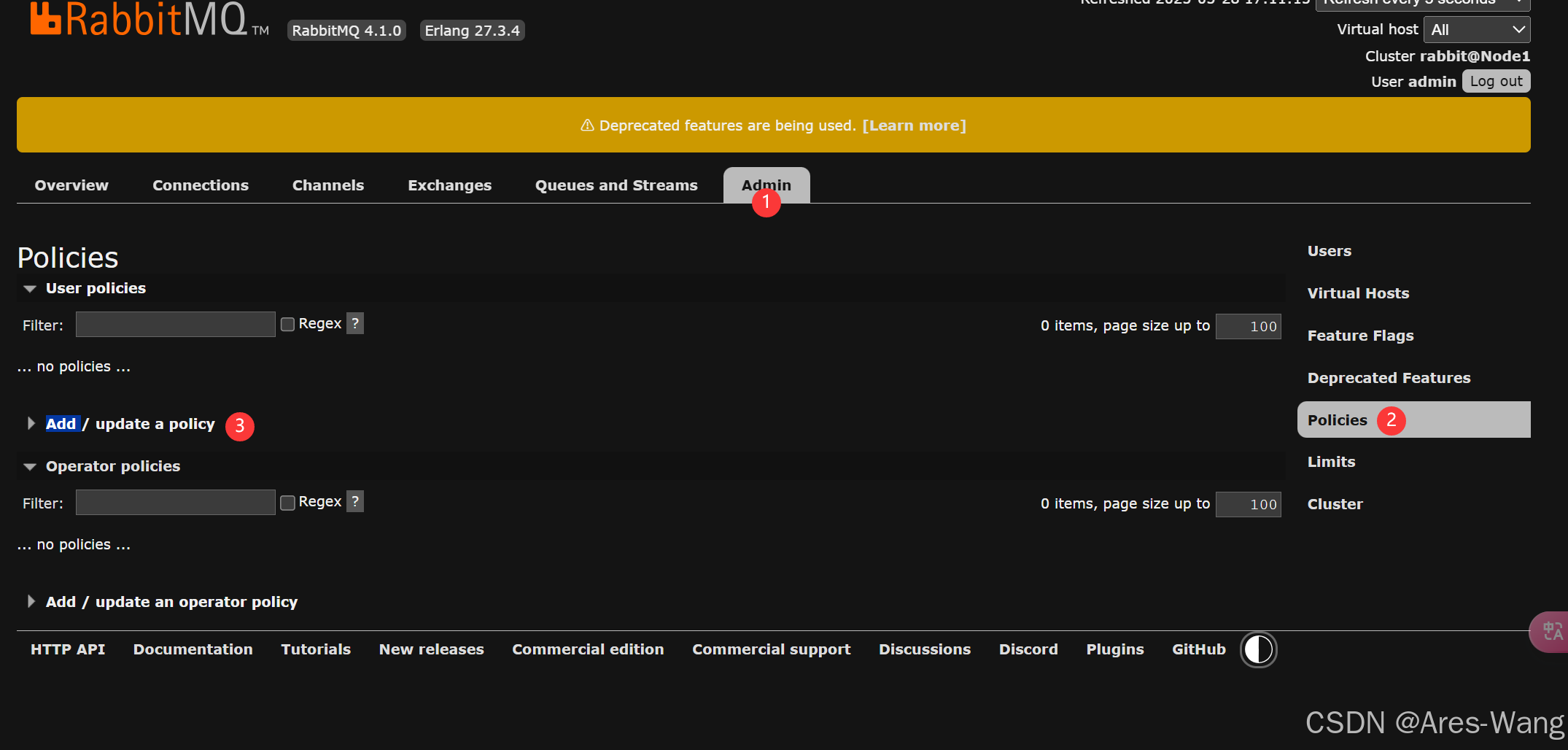Open Regex help in User policies

[x=355, y=323]
